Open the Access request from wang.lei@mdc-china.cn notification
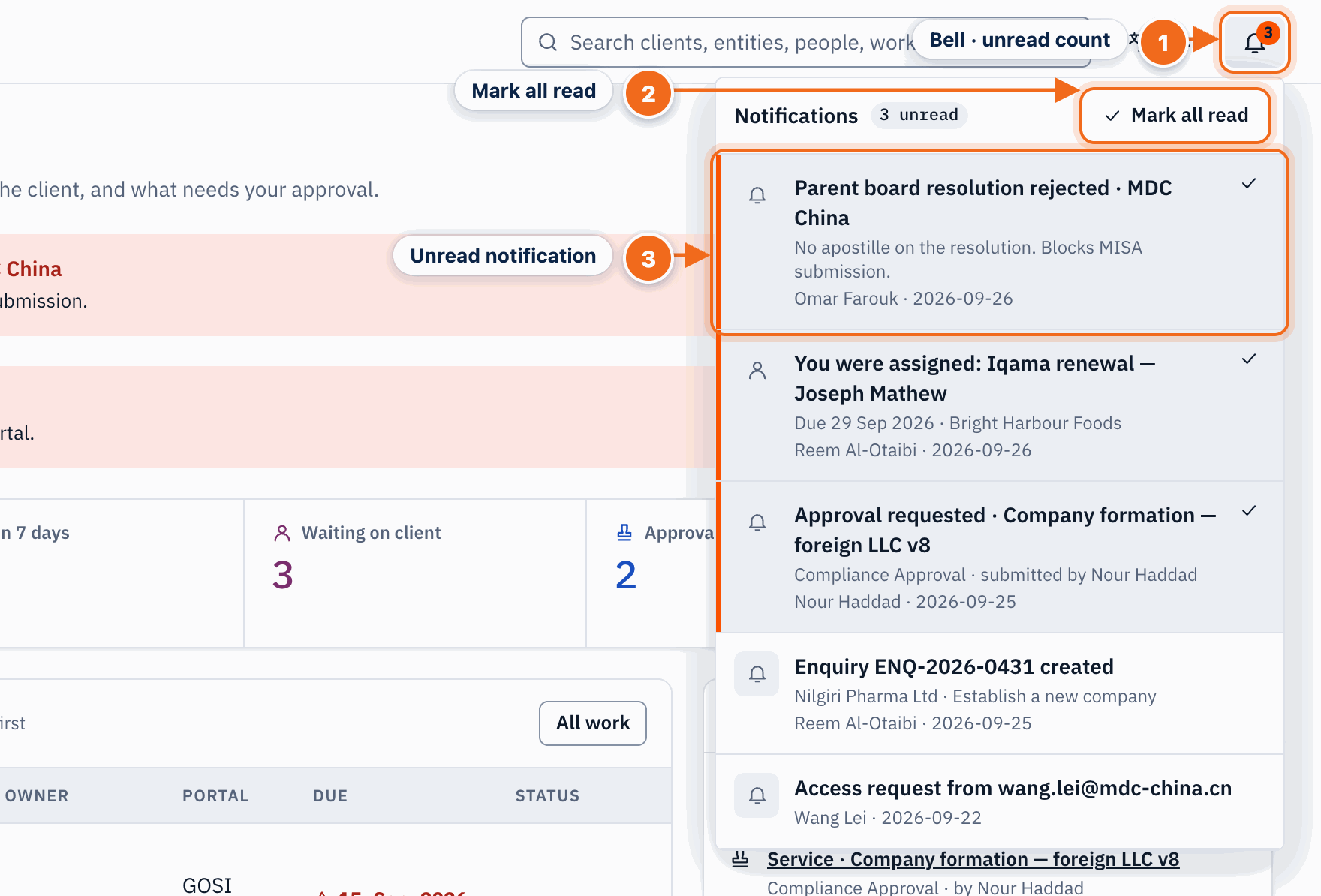Viewport: 1321px width, 896px height. tap(1001, 801)
